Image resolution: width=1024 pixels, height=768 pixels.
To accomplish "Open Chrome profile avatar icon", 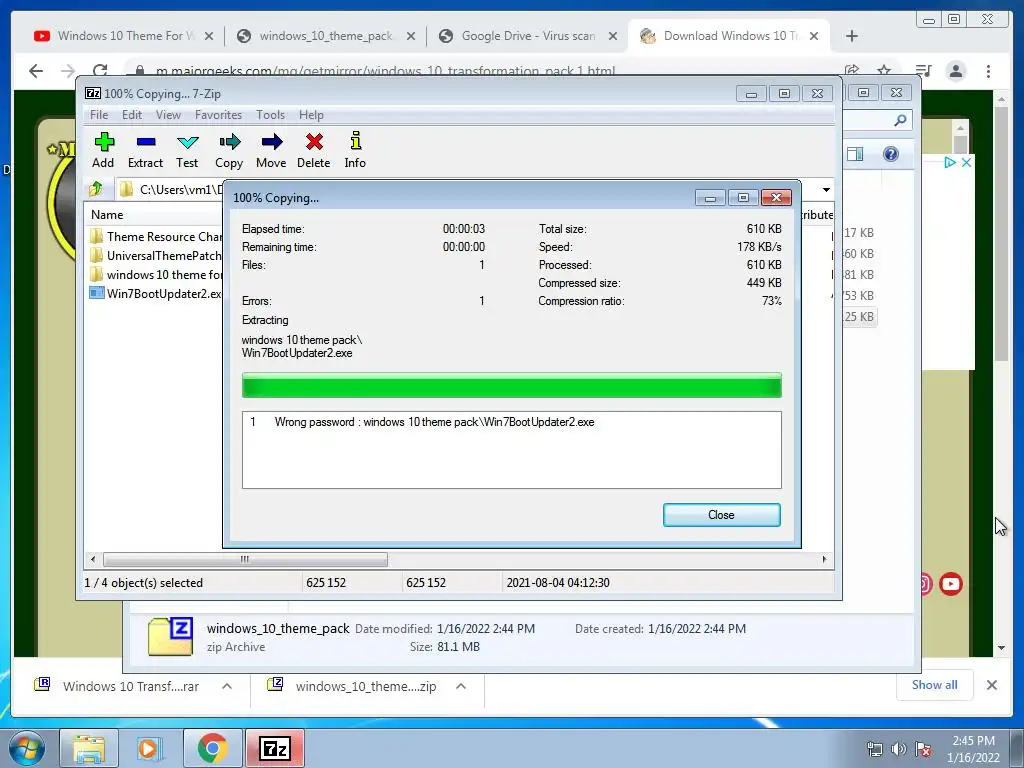I will [x=956, y=71].
